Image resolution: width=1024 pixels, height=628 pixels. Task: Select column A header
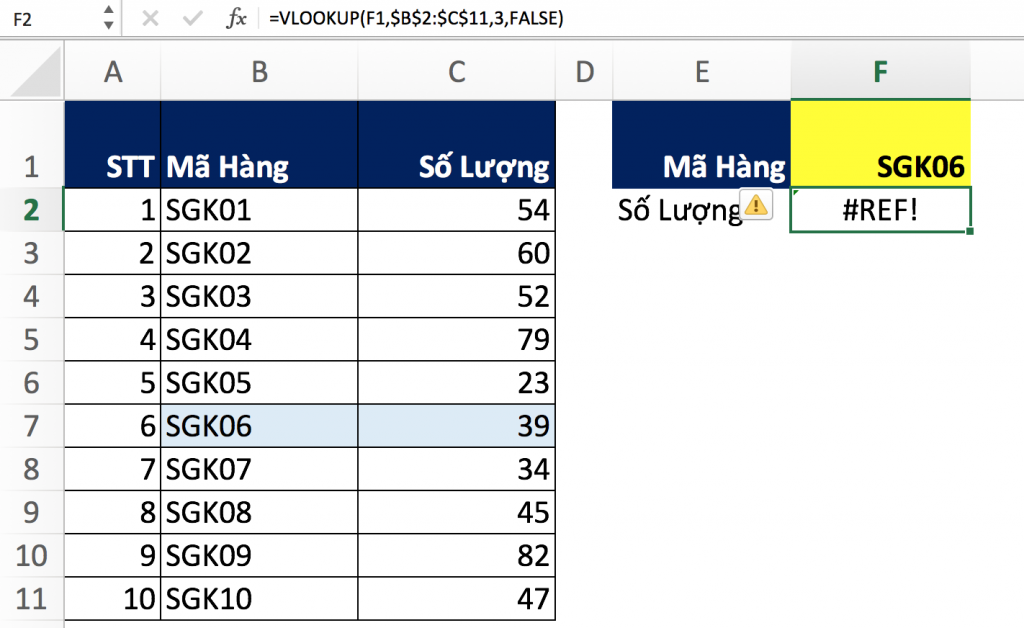[113, 72]
